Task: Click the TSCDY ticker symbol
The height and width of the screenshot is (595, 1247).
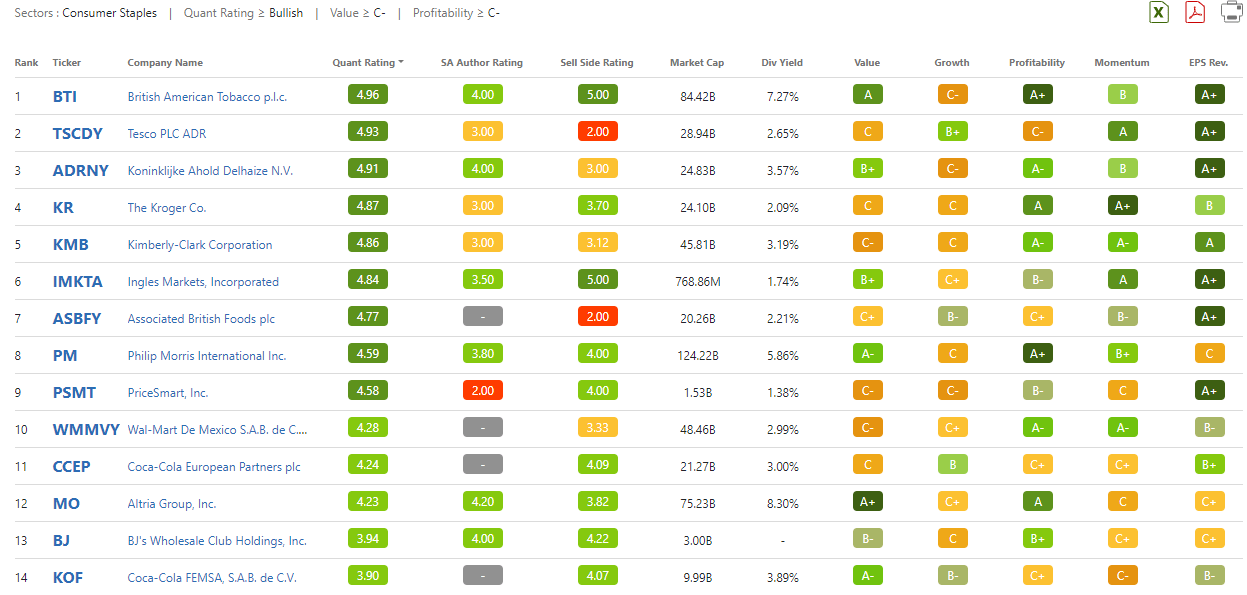Action: (x=78, y=134)
